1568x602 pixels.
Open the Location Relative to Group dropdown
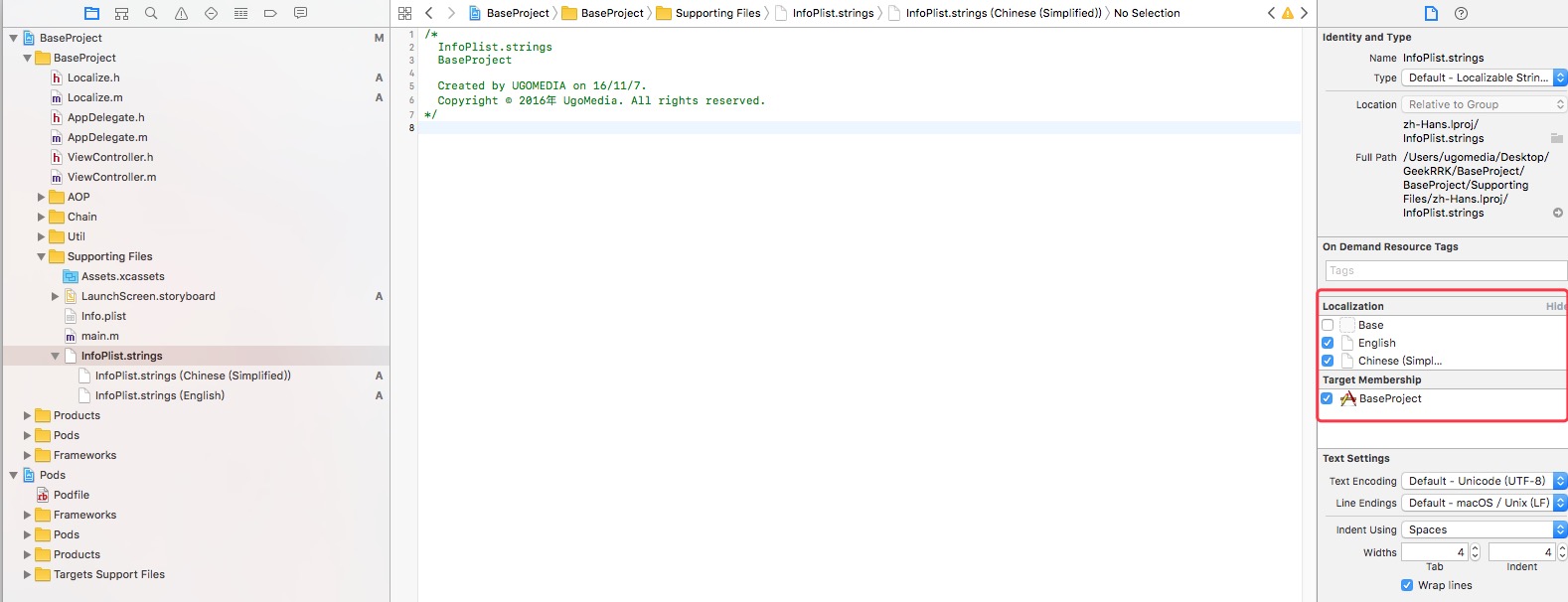click(x=1484, y=104)
